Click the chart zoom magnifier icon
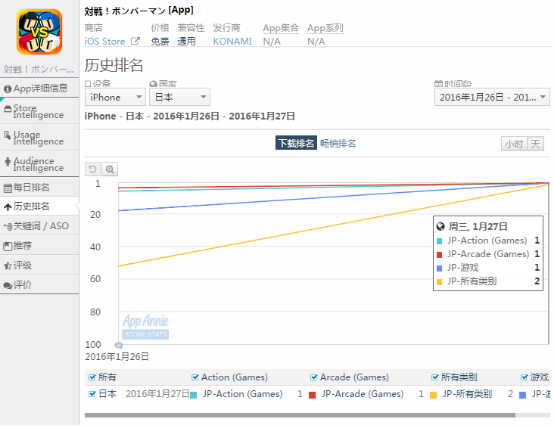The height and width of the screenshot is (426, 554). coord(110,169)
